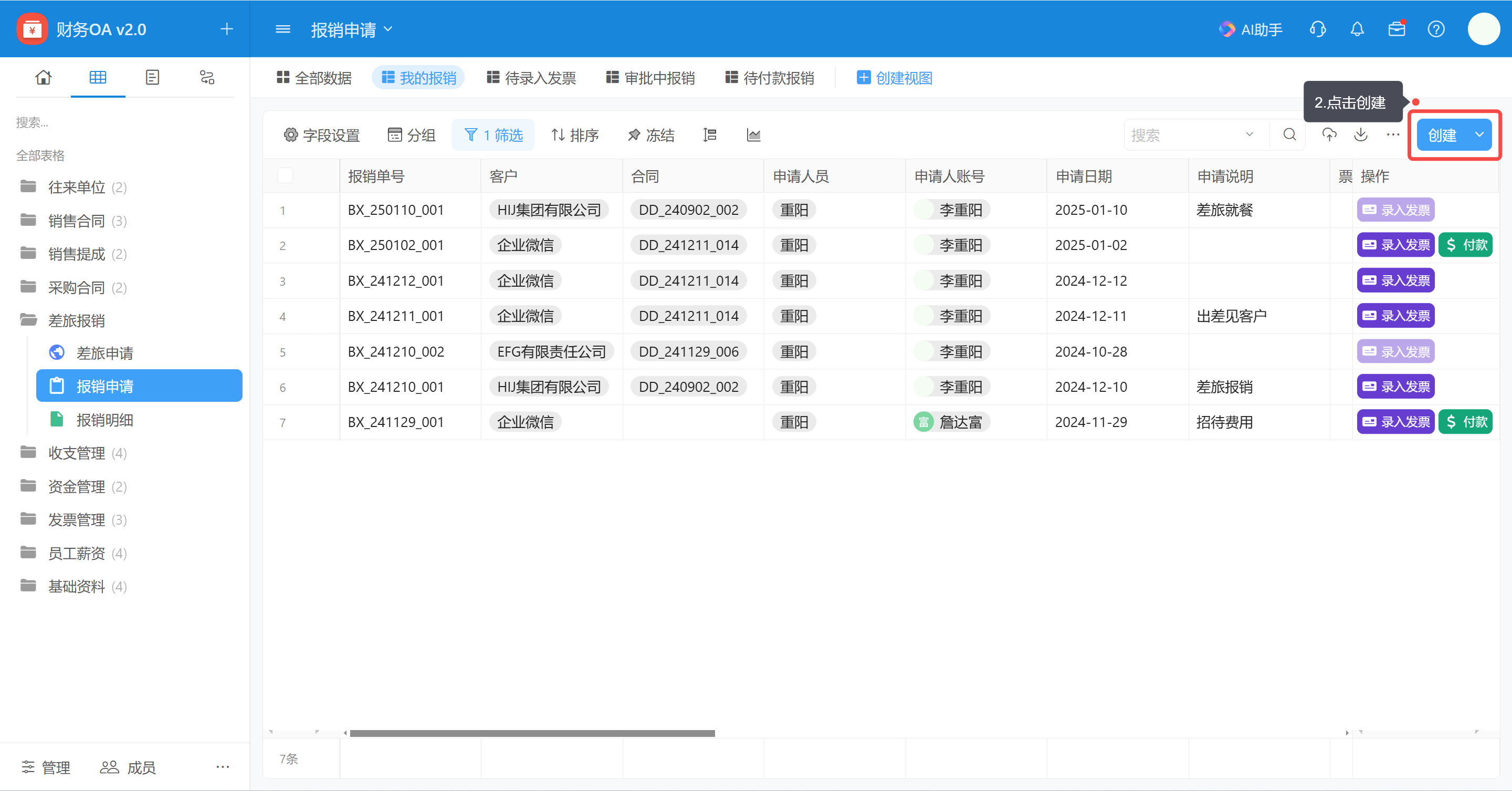This screenshot has height=791, width=1512.
Task: Click the help question mark icon
Action: (1436, 29)
